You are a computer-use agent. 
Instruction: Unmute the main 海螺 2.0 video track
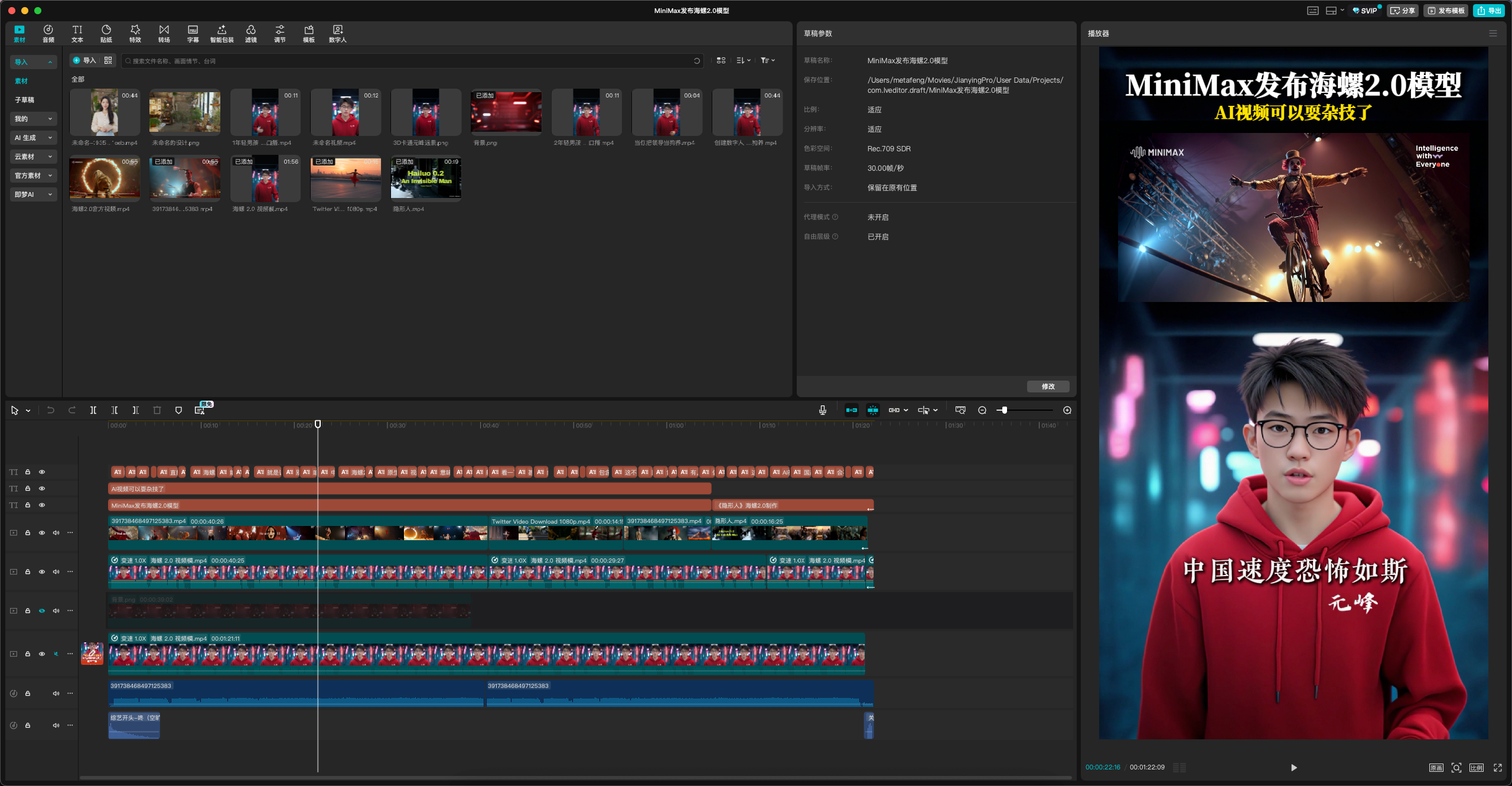click(56, 654)
